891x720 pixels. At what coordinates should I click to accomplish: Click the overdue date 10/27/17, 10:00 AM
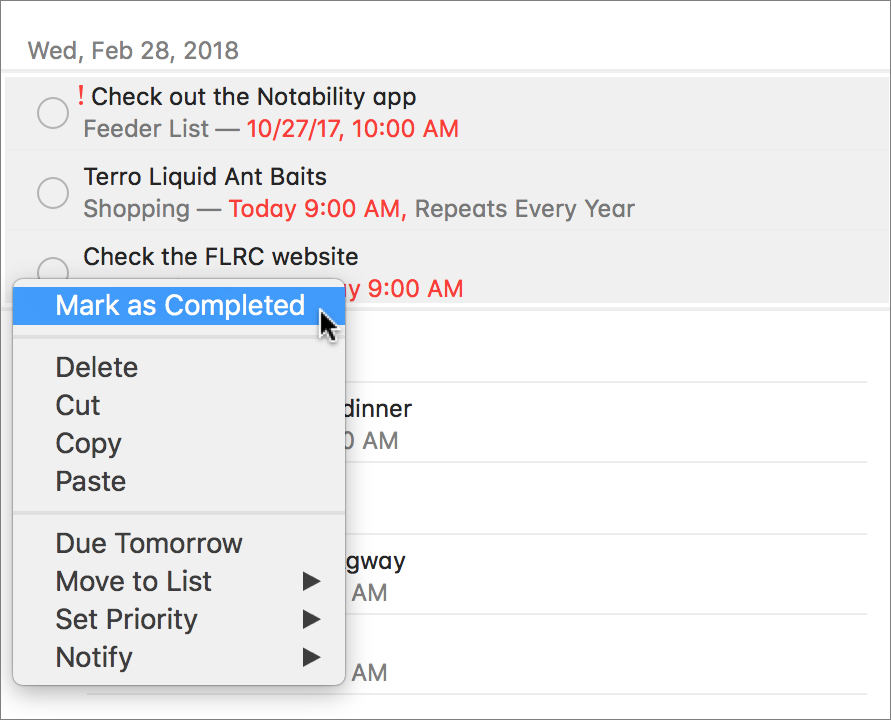tap(352, 129)
